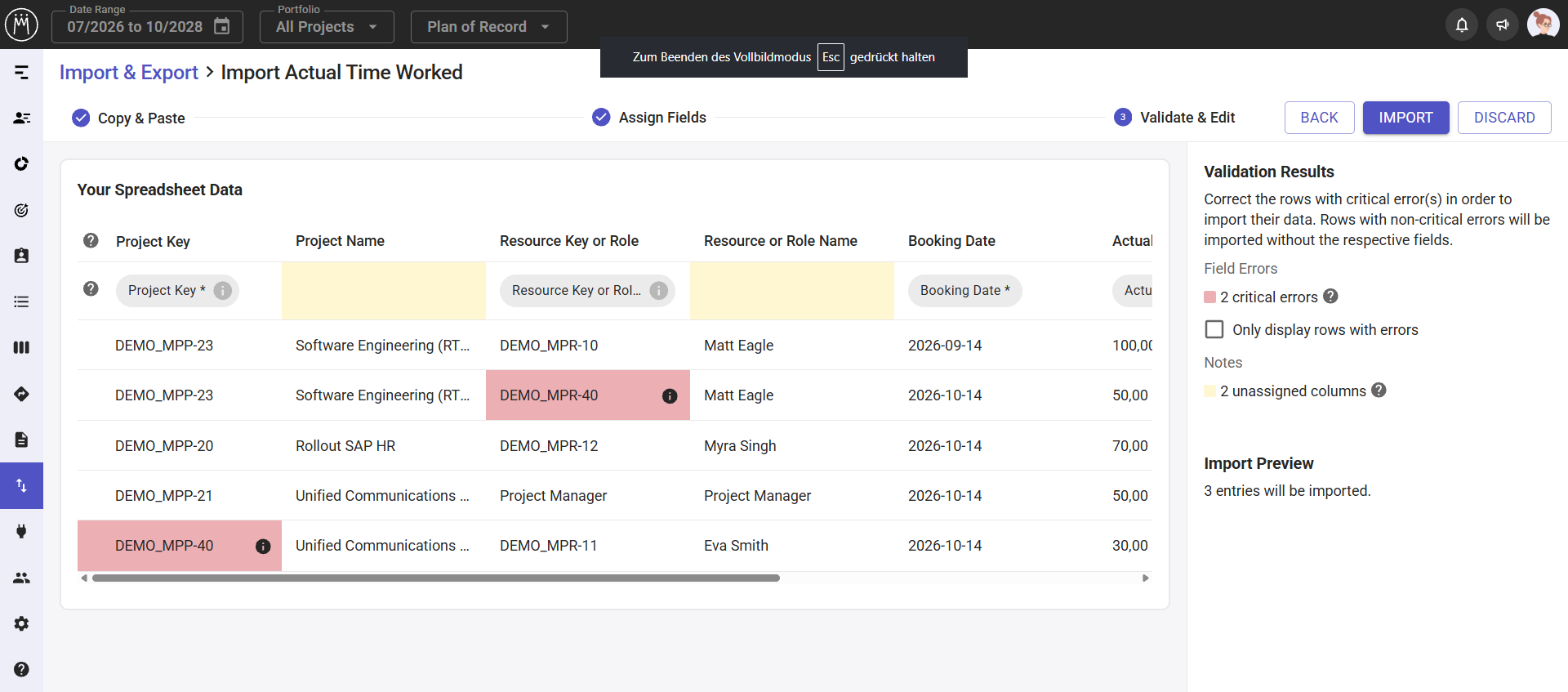This screenshot has height=692, width=1568.
Task: Open the assignment badge sidebar icon
Action: (x=22, y=256)
